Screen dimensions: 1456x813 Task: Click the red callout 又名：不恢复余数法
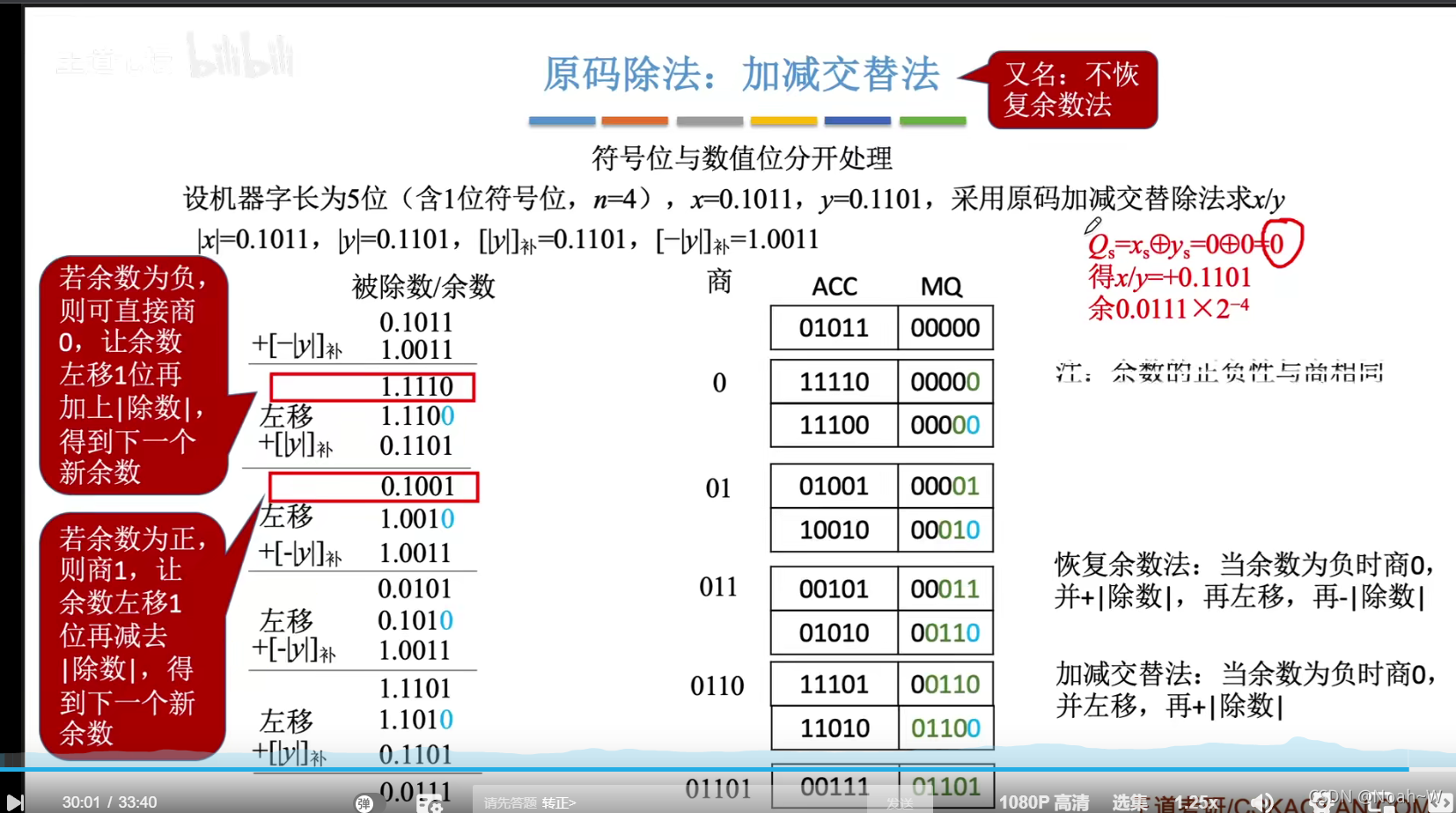pyautogui.click(x=1072, y=90)
